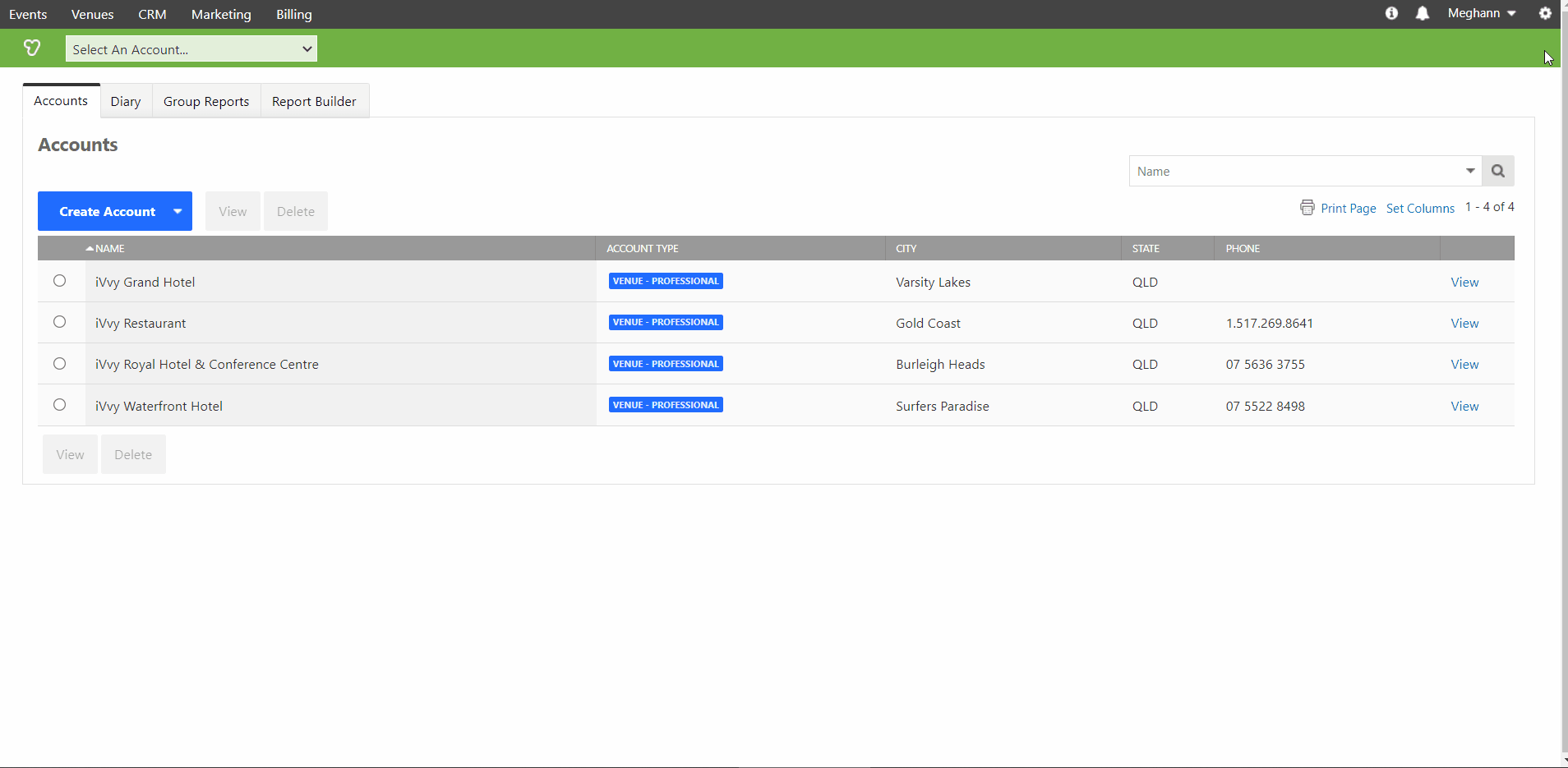Click phone number 07 5522 8498
Viewport: 1568px width, 768px height.
(x=1266, y=406)
